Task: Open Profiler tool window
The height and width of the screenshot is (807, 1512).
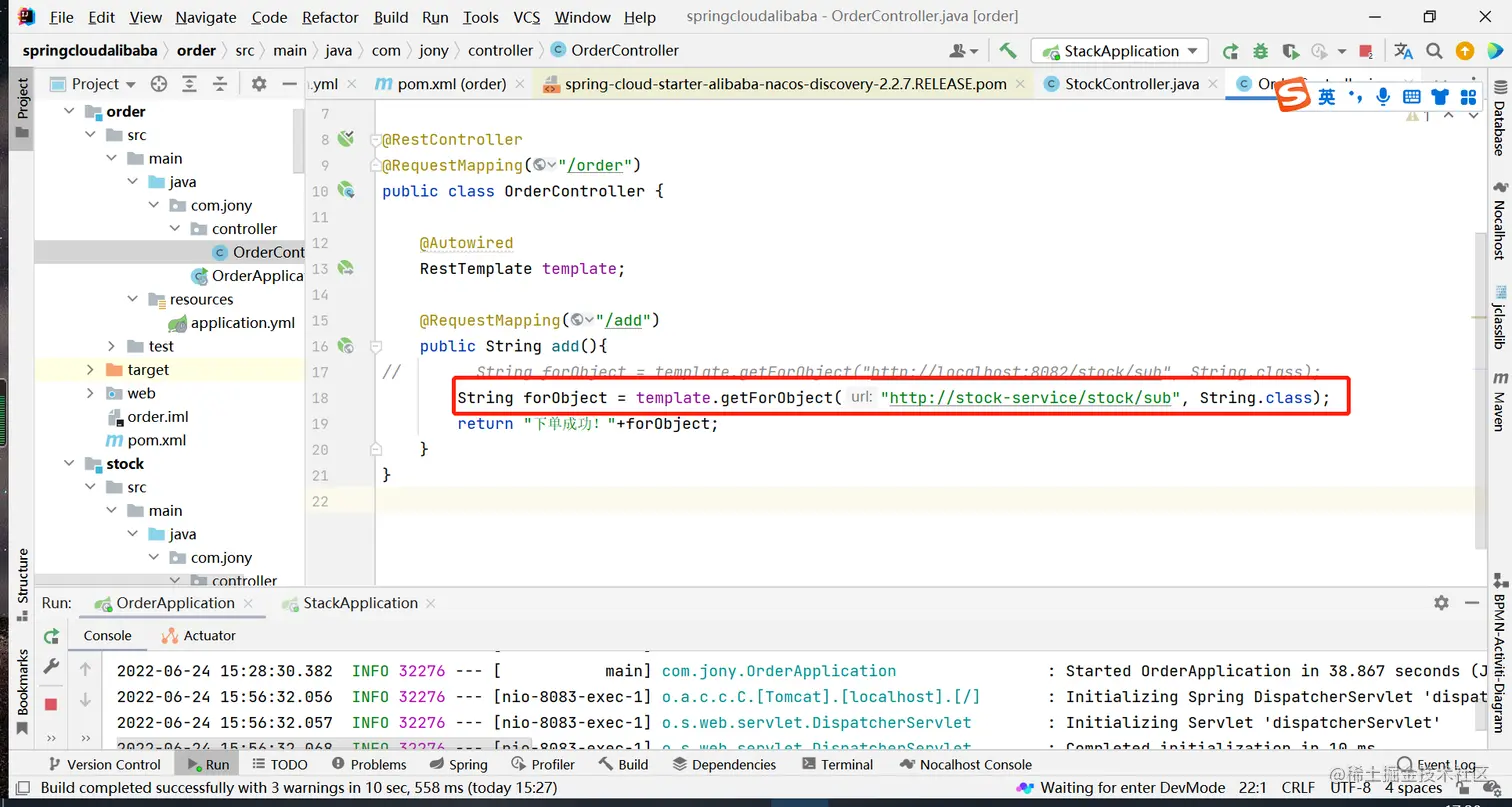Action: click(542, 764)
